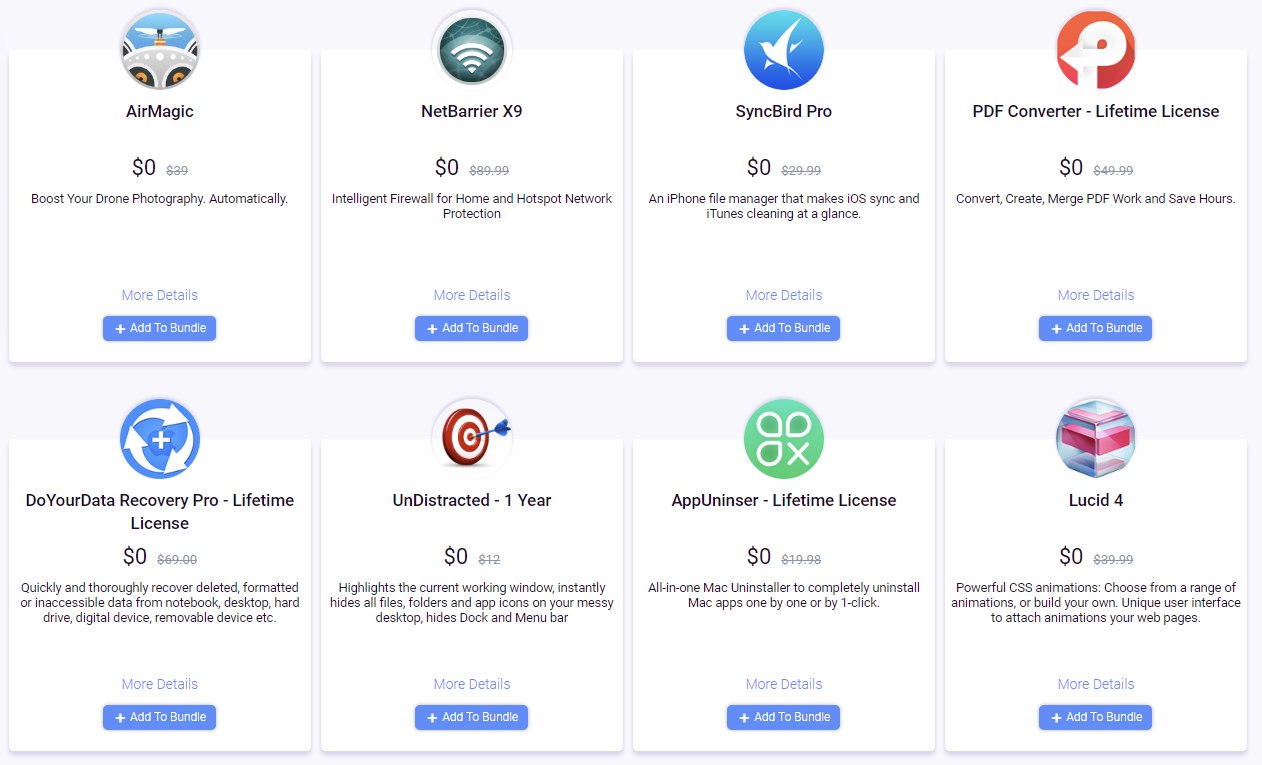Screen dimensions: 1262x765
Task: Click the PDF Converter red icon
Action: 1096,50
